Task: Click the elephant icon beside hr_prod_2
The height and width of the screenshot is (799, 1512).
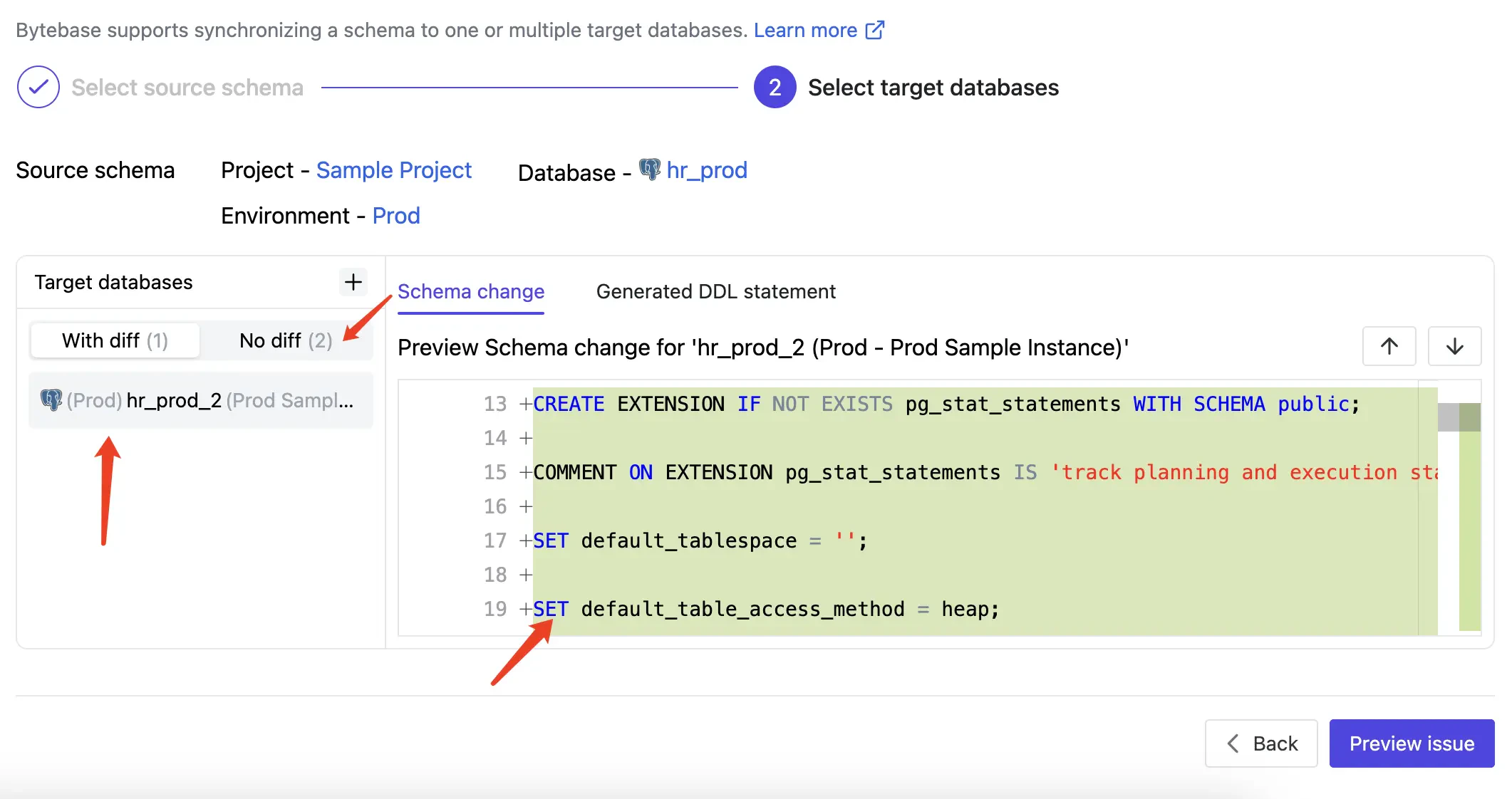Action: tap(50, 399)
